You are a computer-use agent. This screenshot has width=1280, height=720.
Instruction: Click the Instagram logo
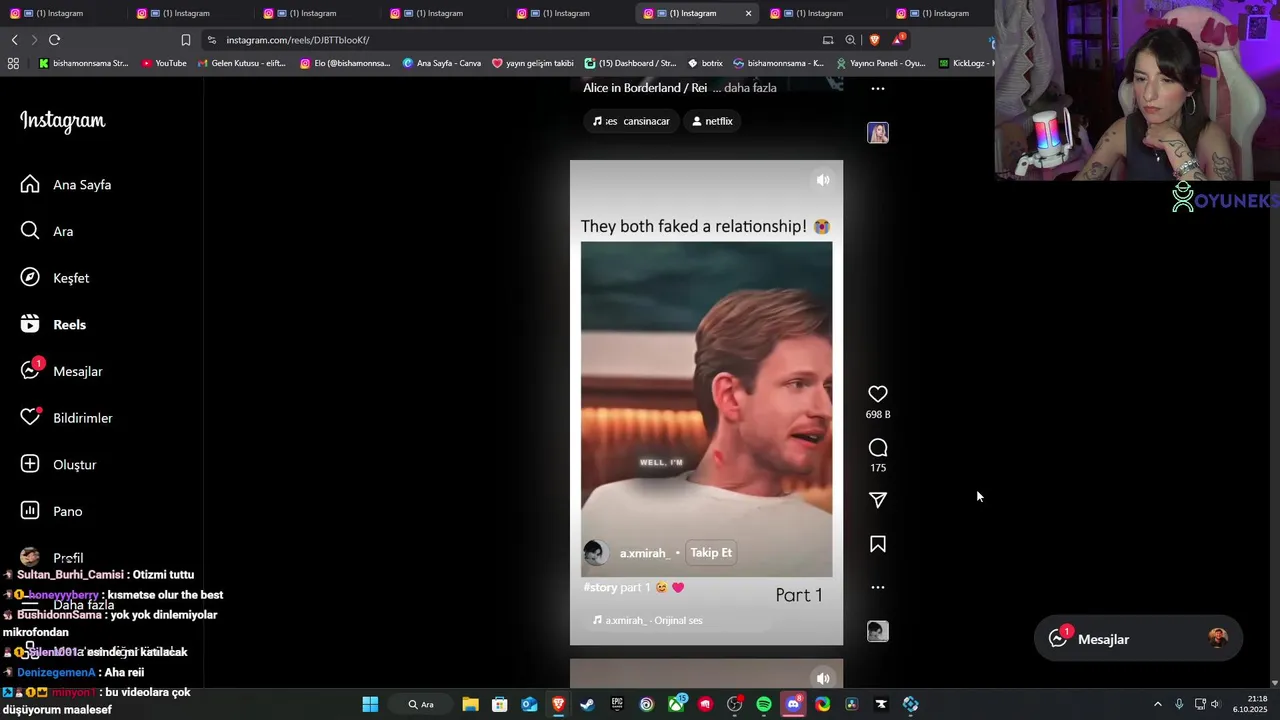coord(62,121)
